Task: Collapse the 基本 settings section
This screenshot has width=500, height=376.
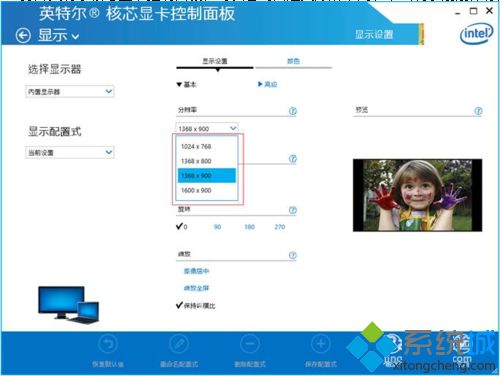Action: (x=187, y=84)
